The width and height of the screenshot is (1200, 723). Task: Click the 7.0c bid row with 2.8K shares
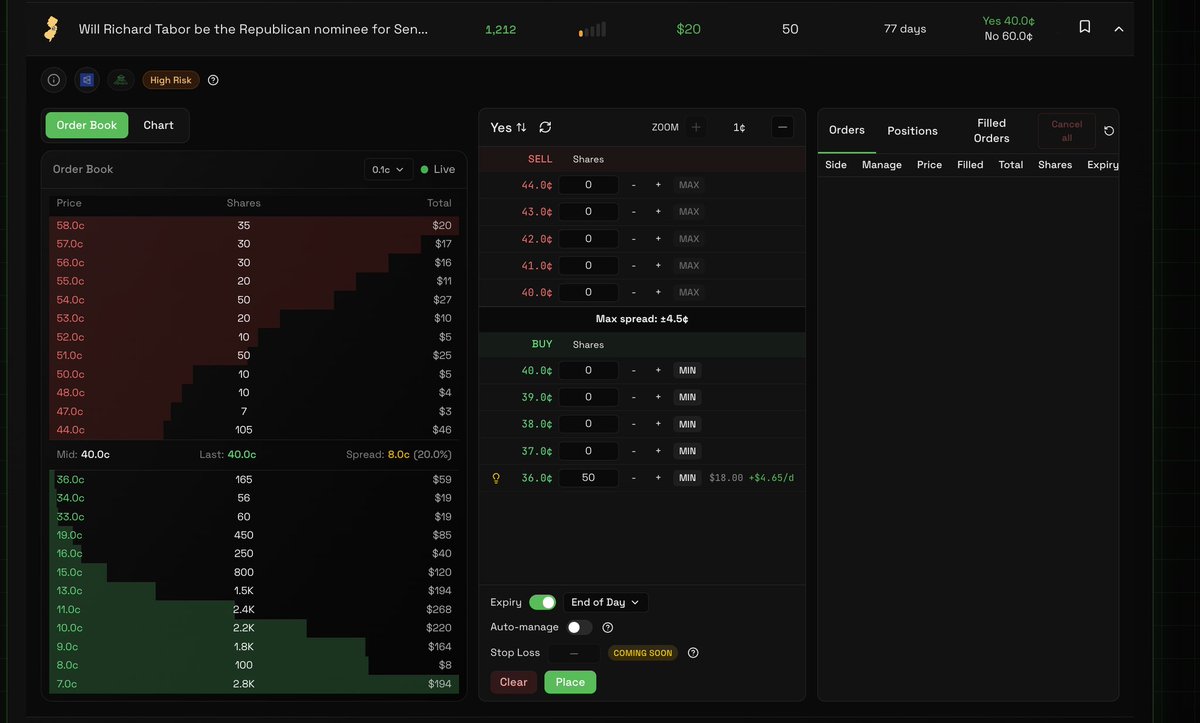tap(254, 684)
